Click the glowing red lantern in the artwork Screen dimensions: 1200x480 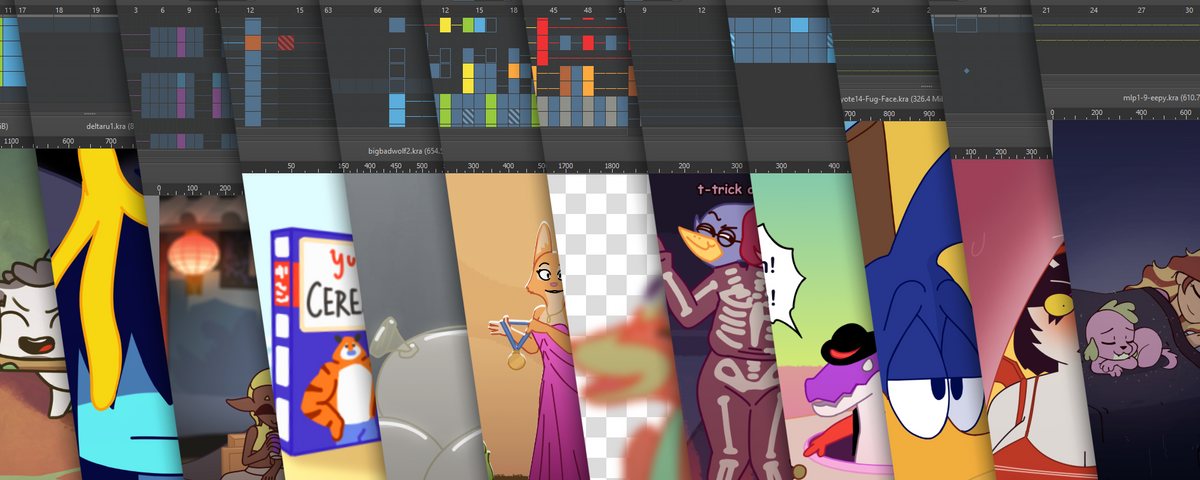pyautogui.click(x=192, y=253)
